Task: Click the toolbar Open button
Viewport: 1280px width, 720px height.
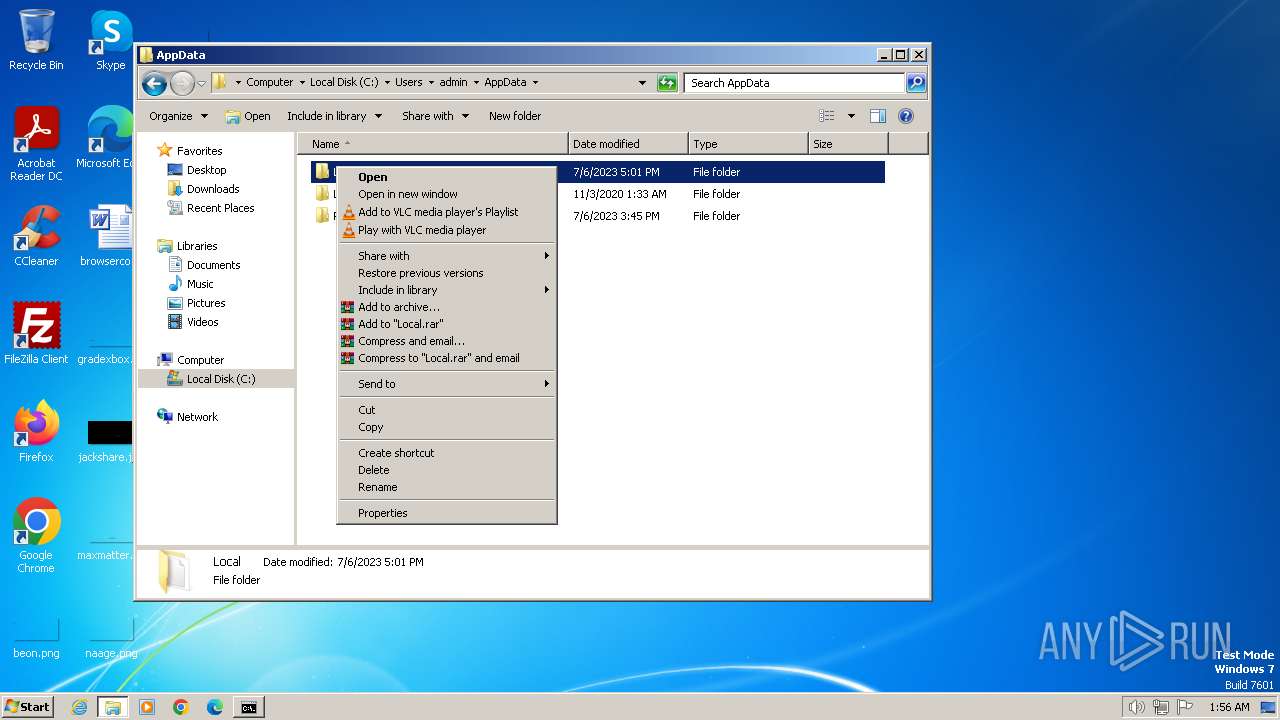Action: click(248, 116)
